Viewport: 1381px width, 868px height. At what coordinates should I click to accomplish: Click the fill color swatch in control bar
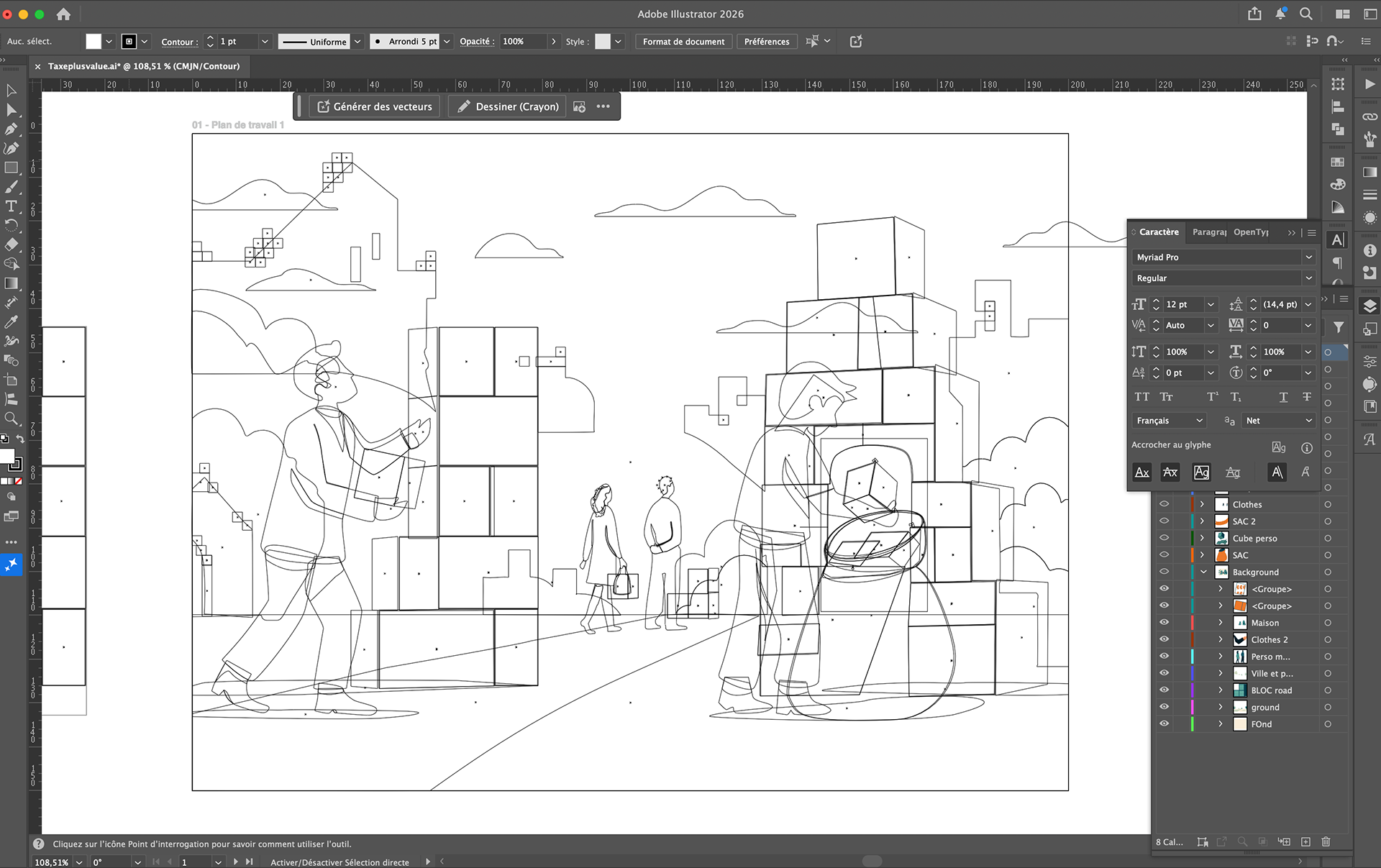click(x=94, y=42)
